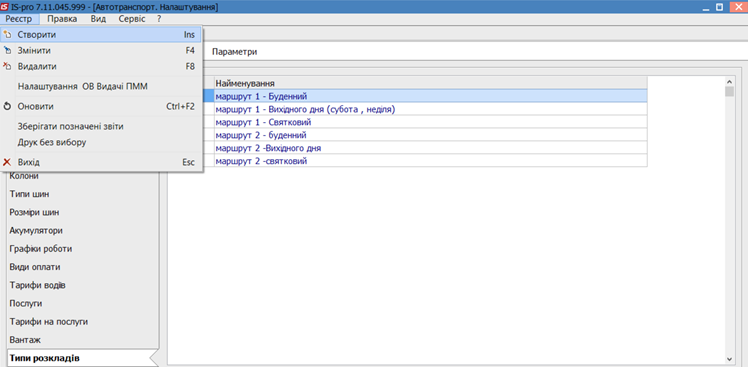Click the Оновити refresh icon
Viewport: 748px width, 367px height.
(x=7, y=106)
